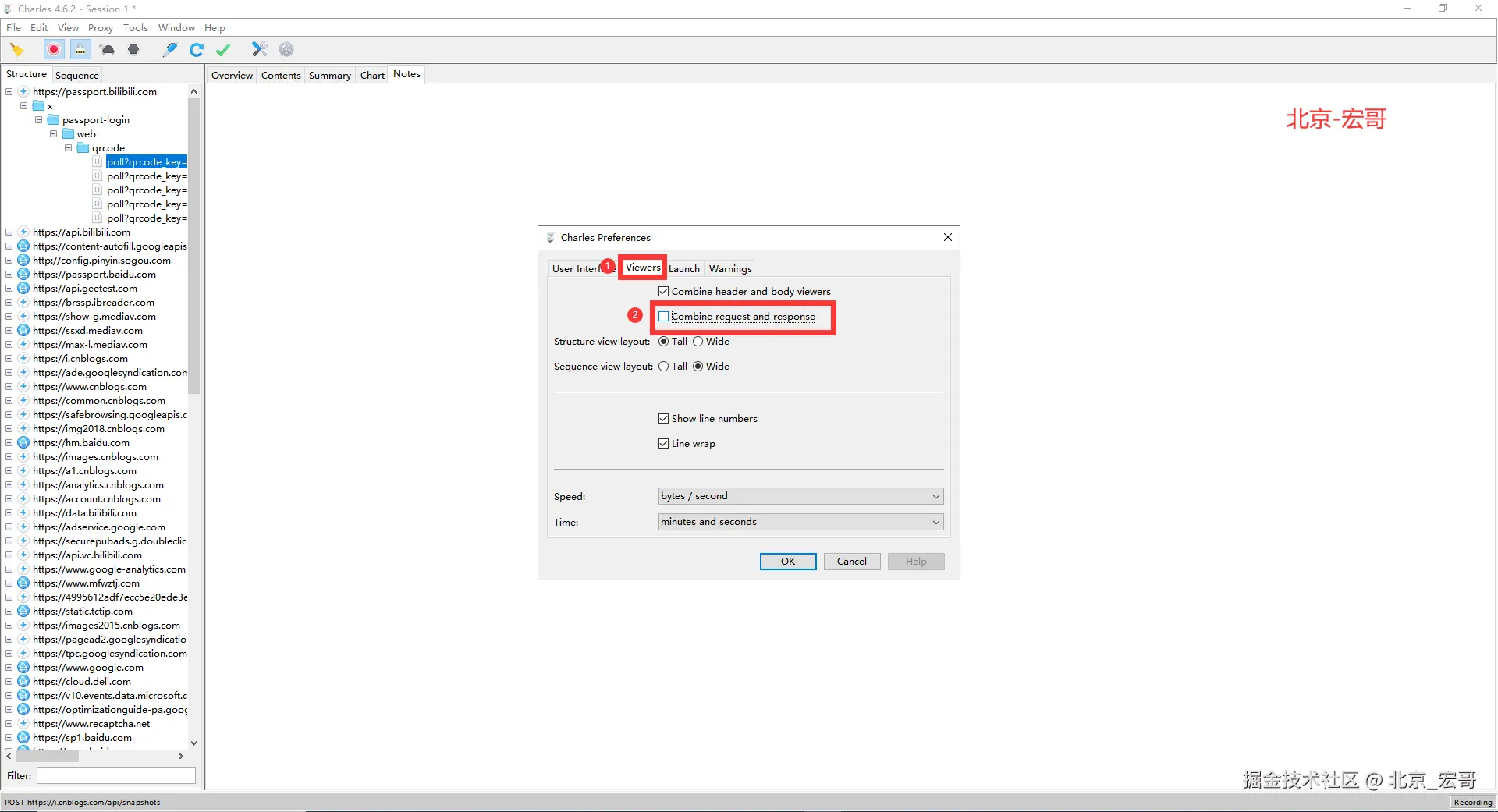
Task: Collapse the passport-login folder node
Action: 38,120
